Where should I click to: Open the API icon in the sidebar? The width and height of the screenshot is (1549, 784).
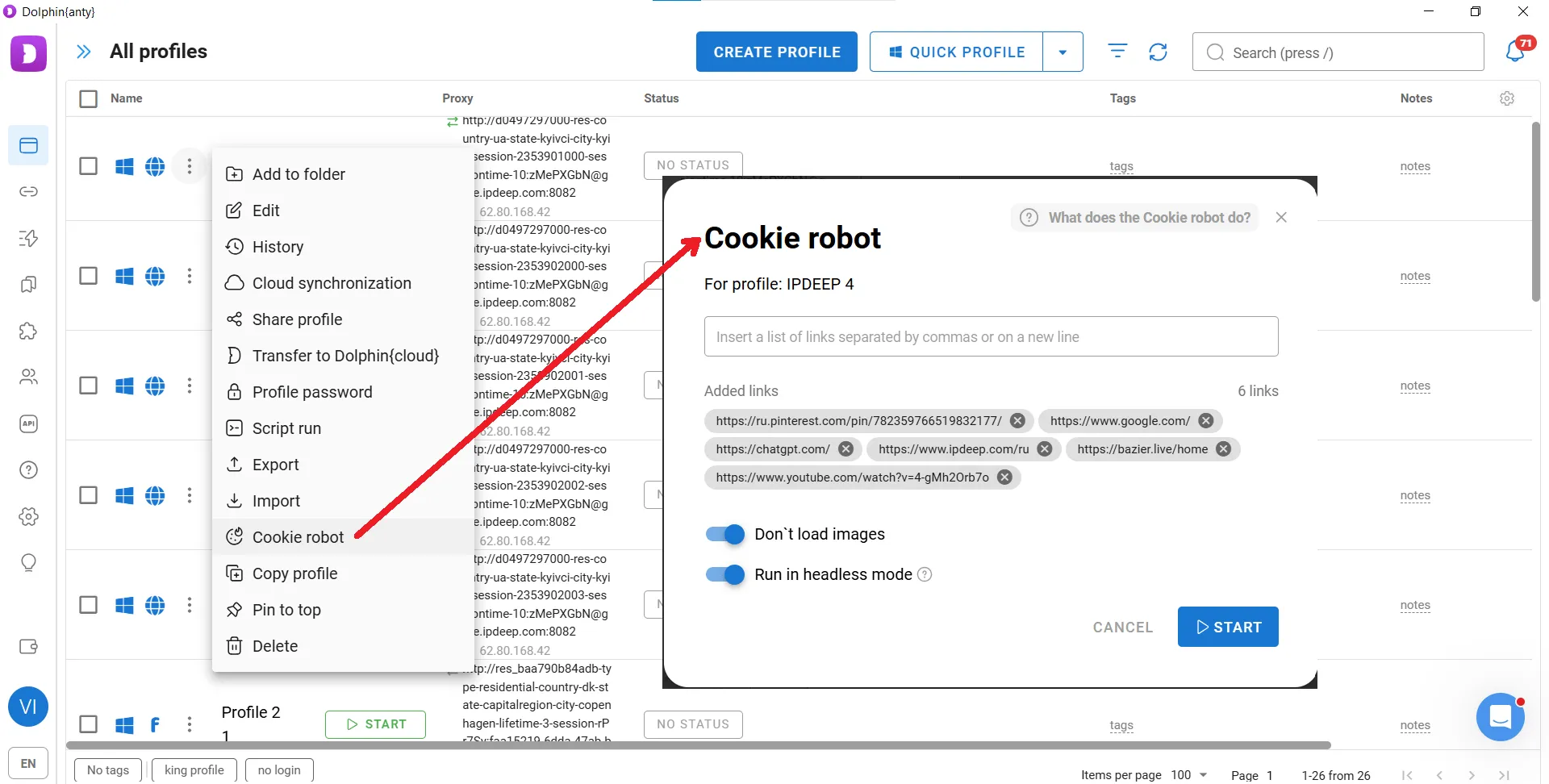click(x=28, y=423)
